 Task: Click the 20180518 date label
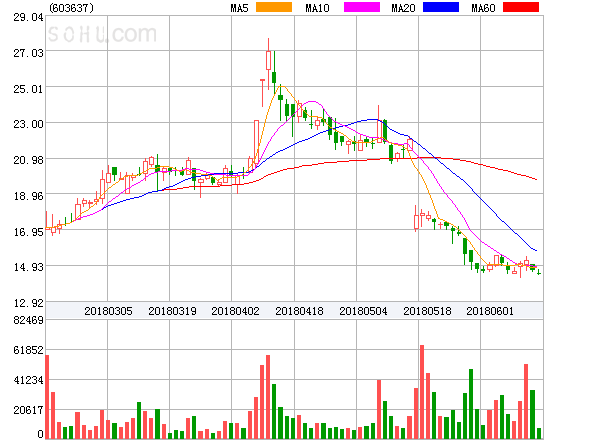point(427,311)
